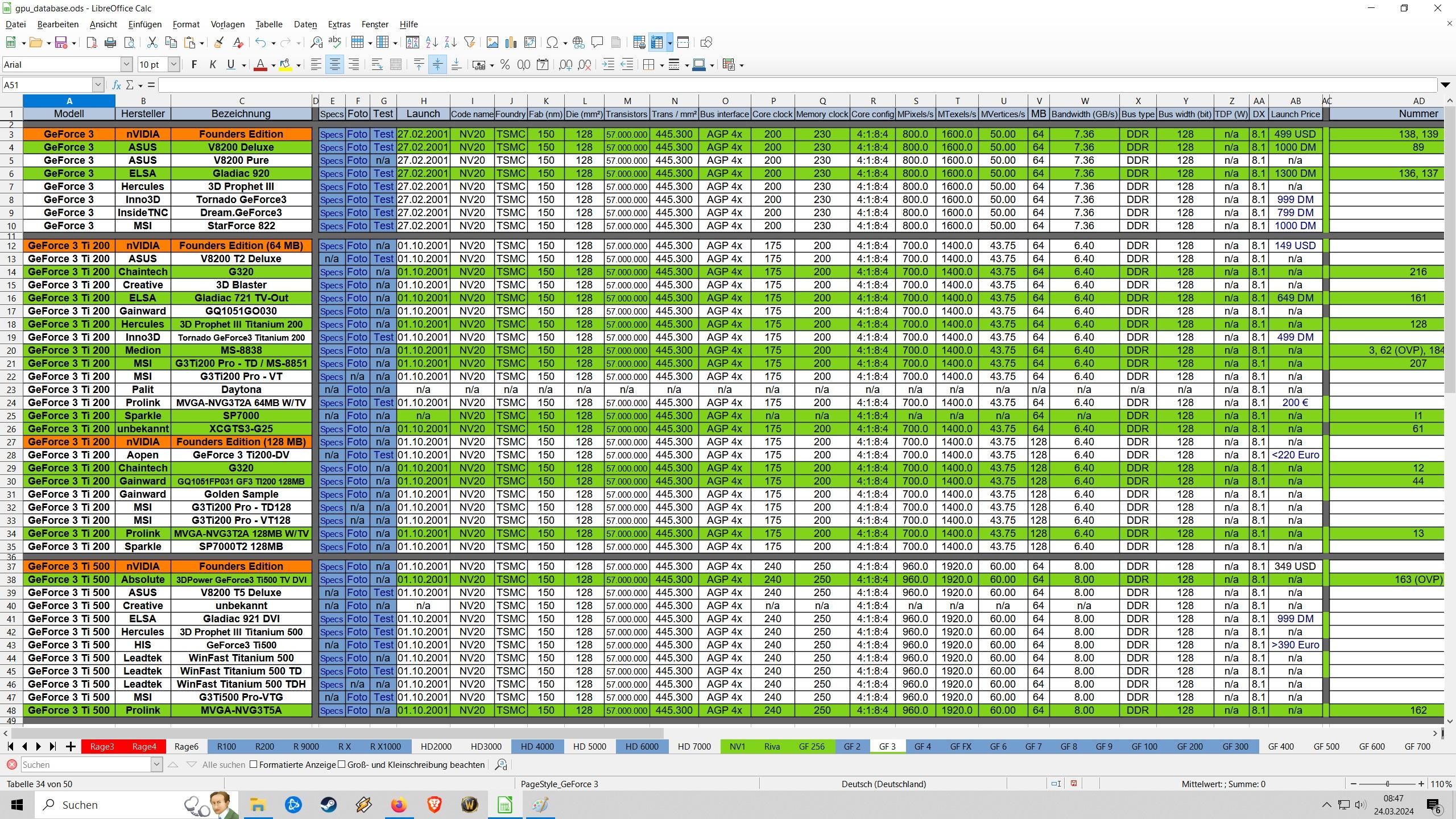
Task: Close the find toolbar red X
Action: (11, 765)
